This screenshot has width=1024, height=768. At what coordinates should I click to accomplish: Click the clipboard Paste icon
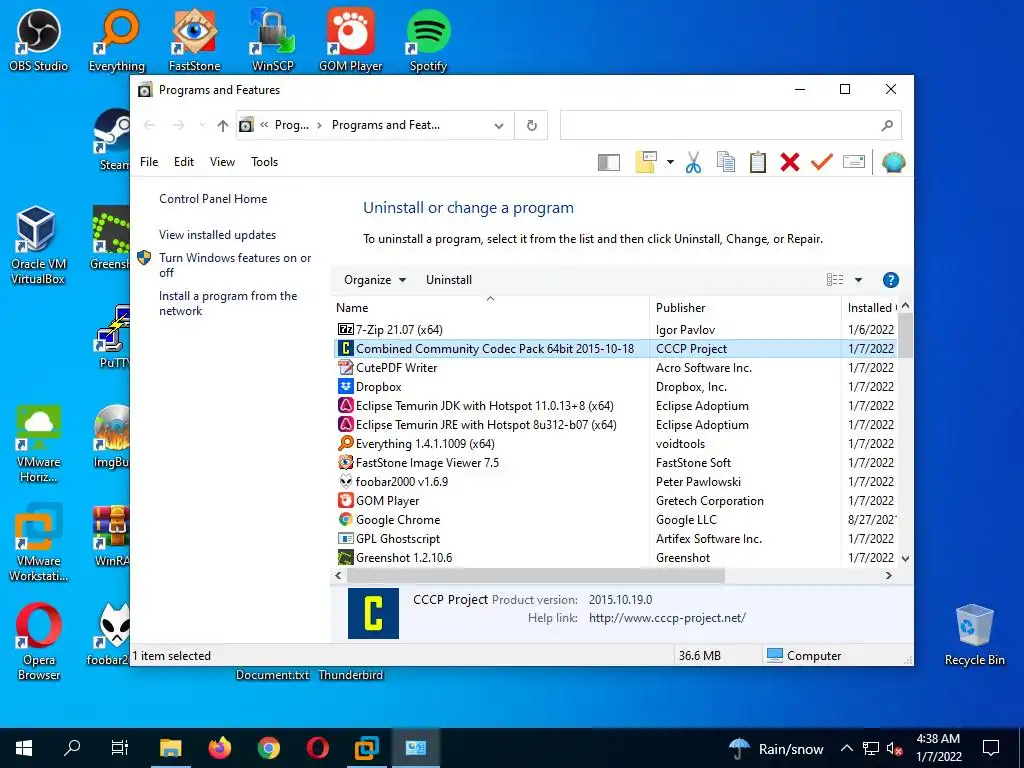click(758, 162)
